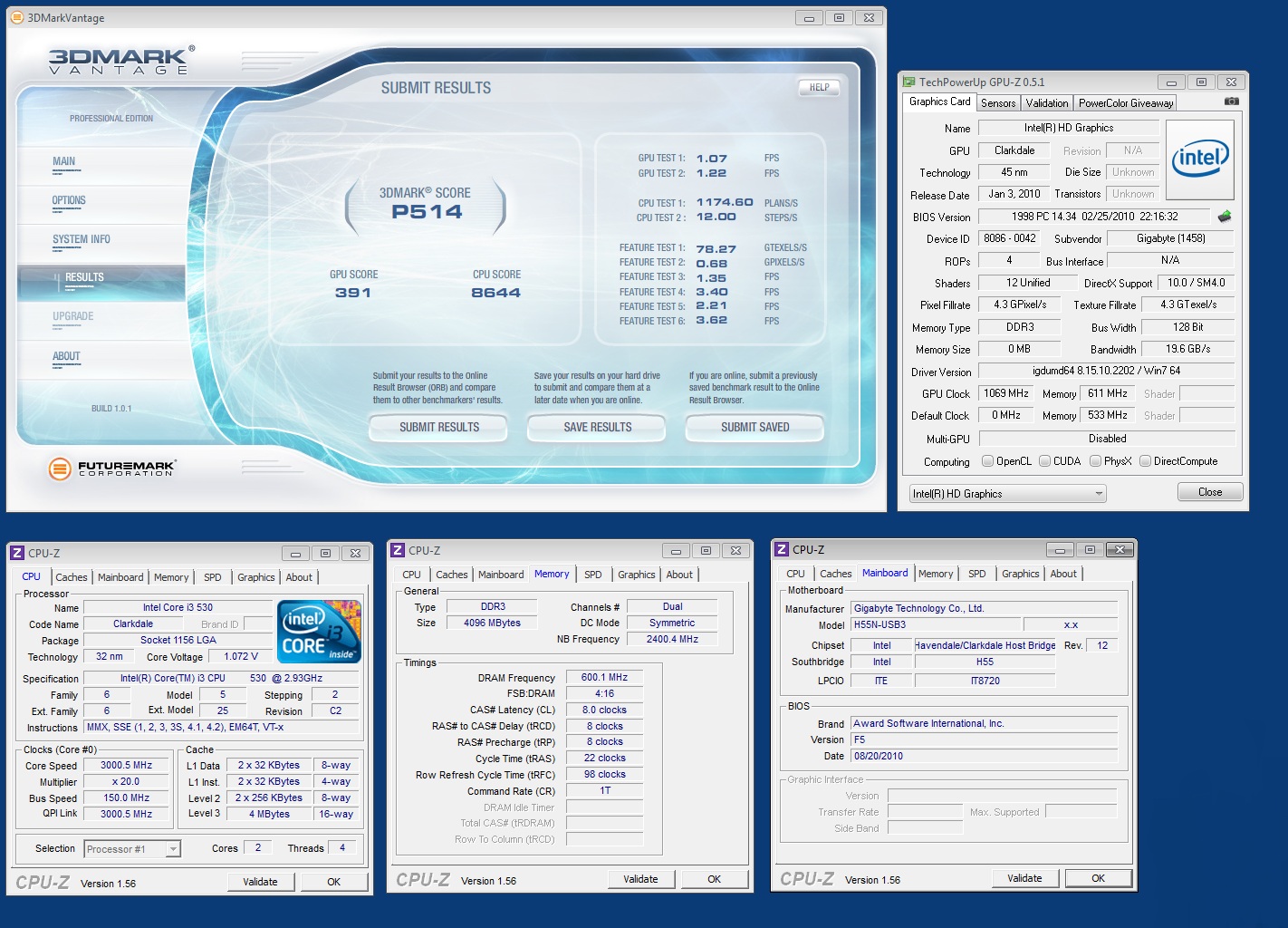1288x928 pixels.
Task: Click the HELP button in 3DMark
Action: 820,88
